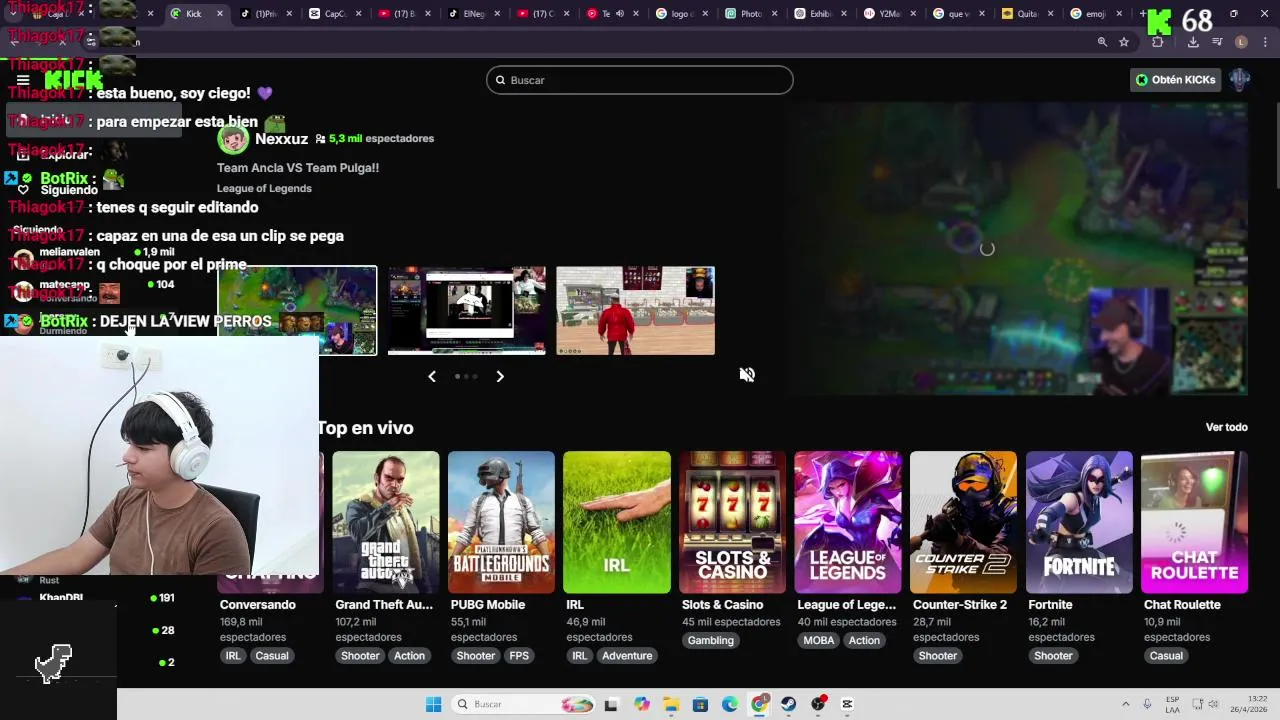Open CapCut from the taskbar
This screenshot has width=1280, height=720.
tap(847, 704)
